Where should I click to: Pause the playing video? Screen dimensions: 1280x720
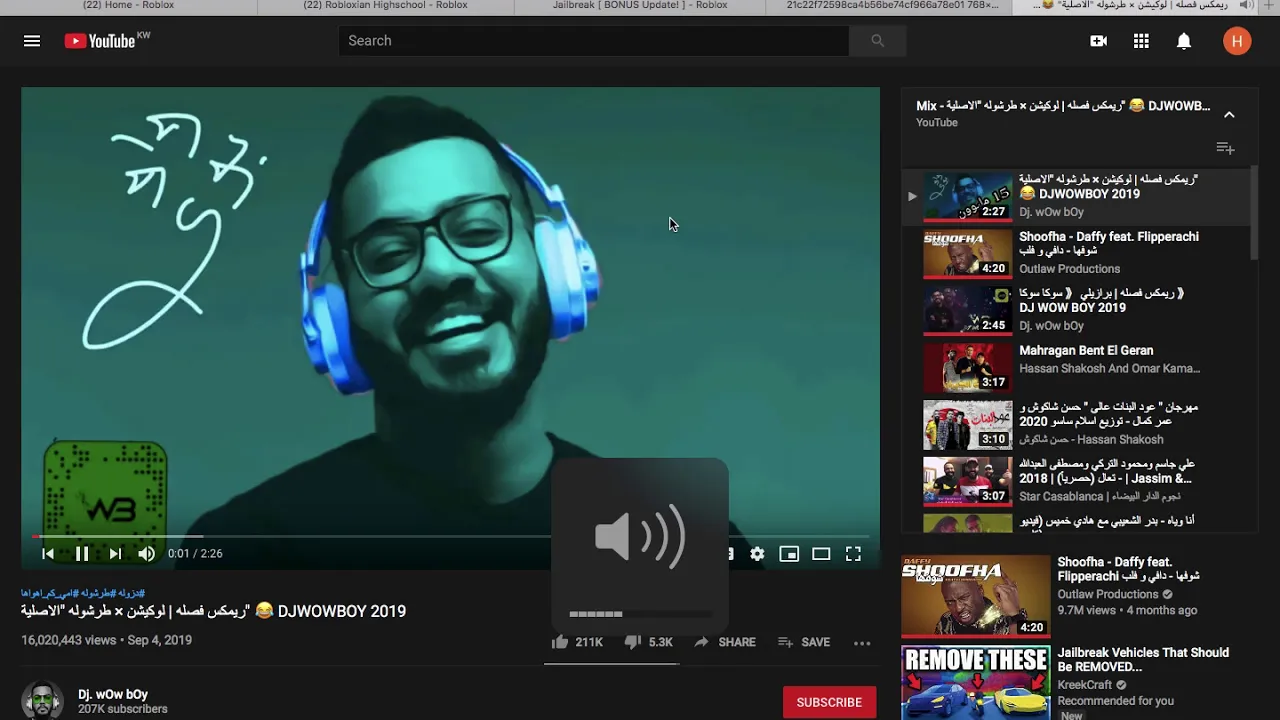pos(82,553)
